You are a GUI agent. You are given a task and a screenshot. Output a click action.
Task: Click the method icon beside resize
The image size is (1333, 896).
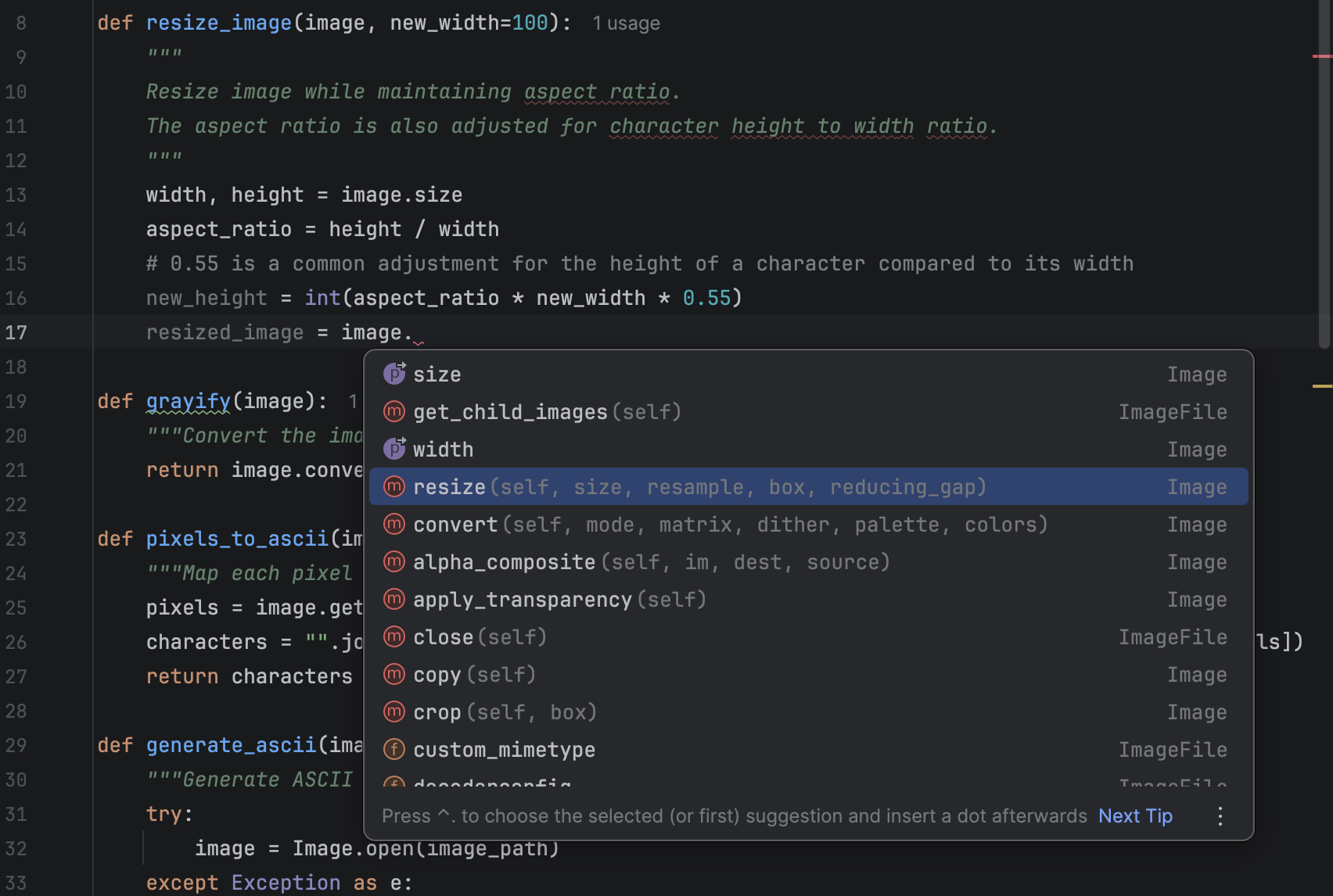(394, 486)
